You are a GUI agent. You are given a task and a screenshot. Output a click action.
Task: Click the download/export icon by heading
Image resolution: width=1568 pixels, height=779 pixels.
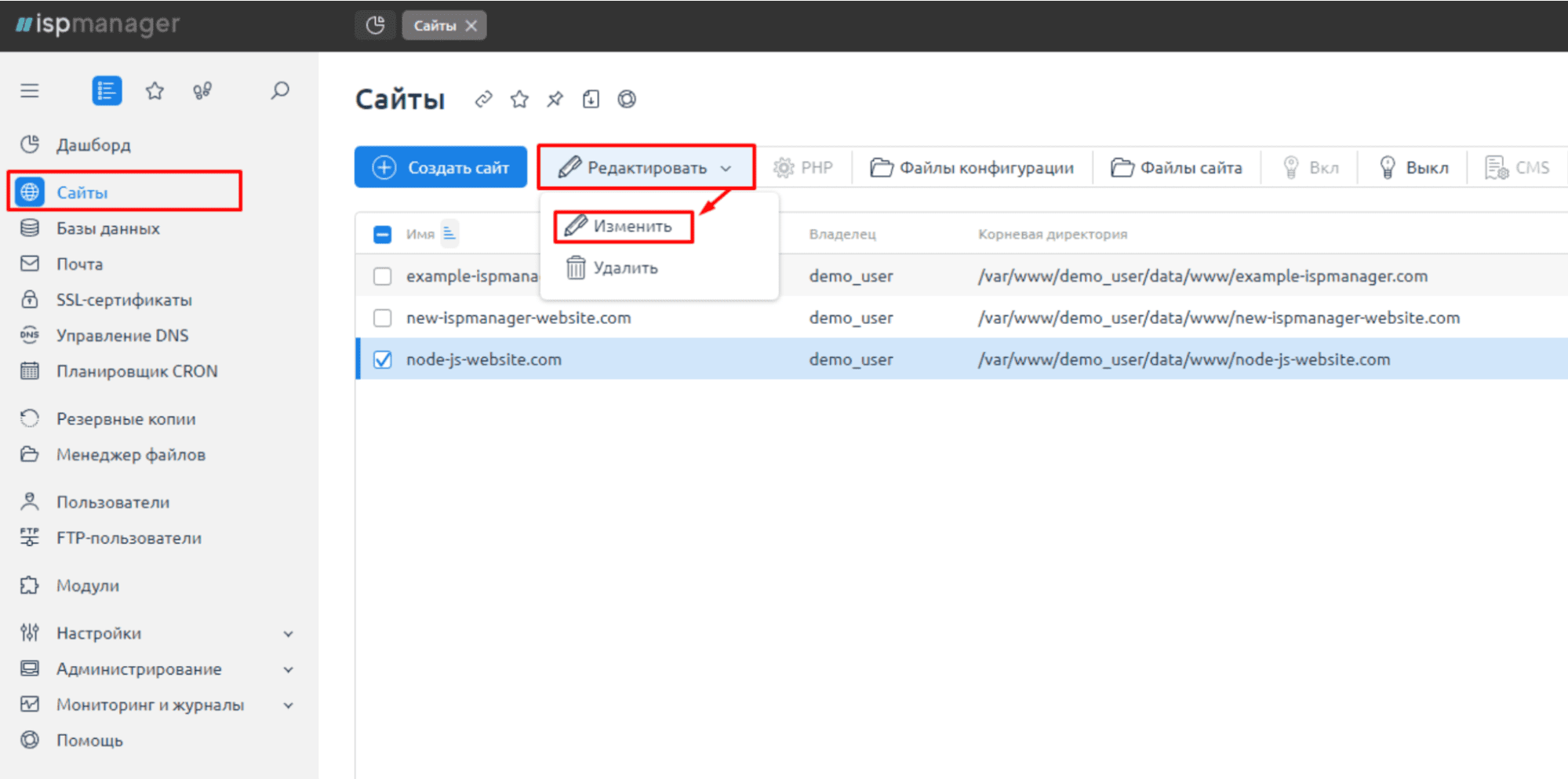[591, 100]
